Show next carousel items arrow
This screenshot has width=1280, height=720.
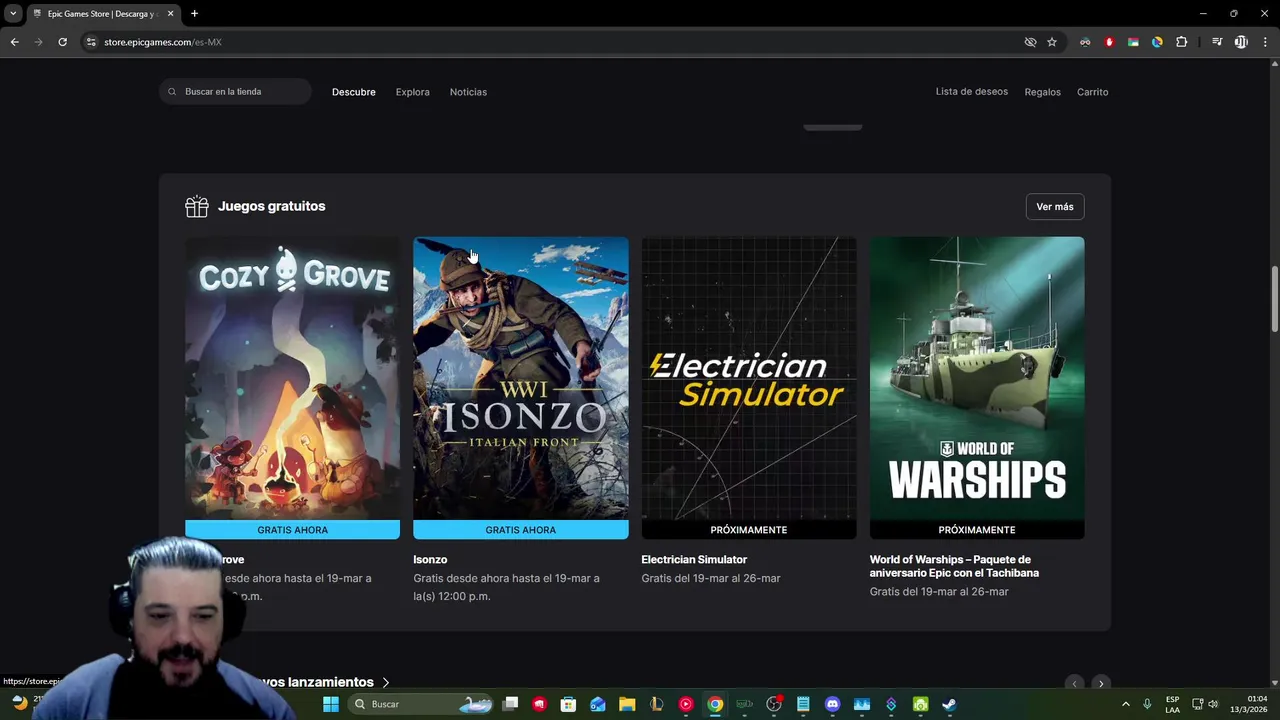(1101, 684)
